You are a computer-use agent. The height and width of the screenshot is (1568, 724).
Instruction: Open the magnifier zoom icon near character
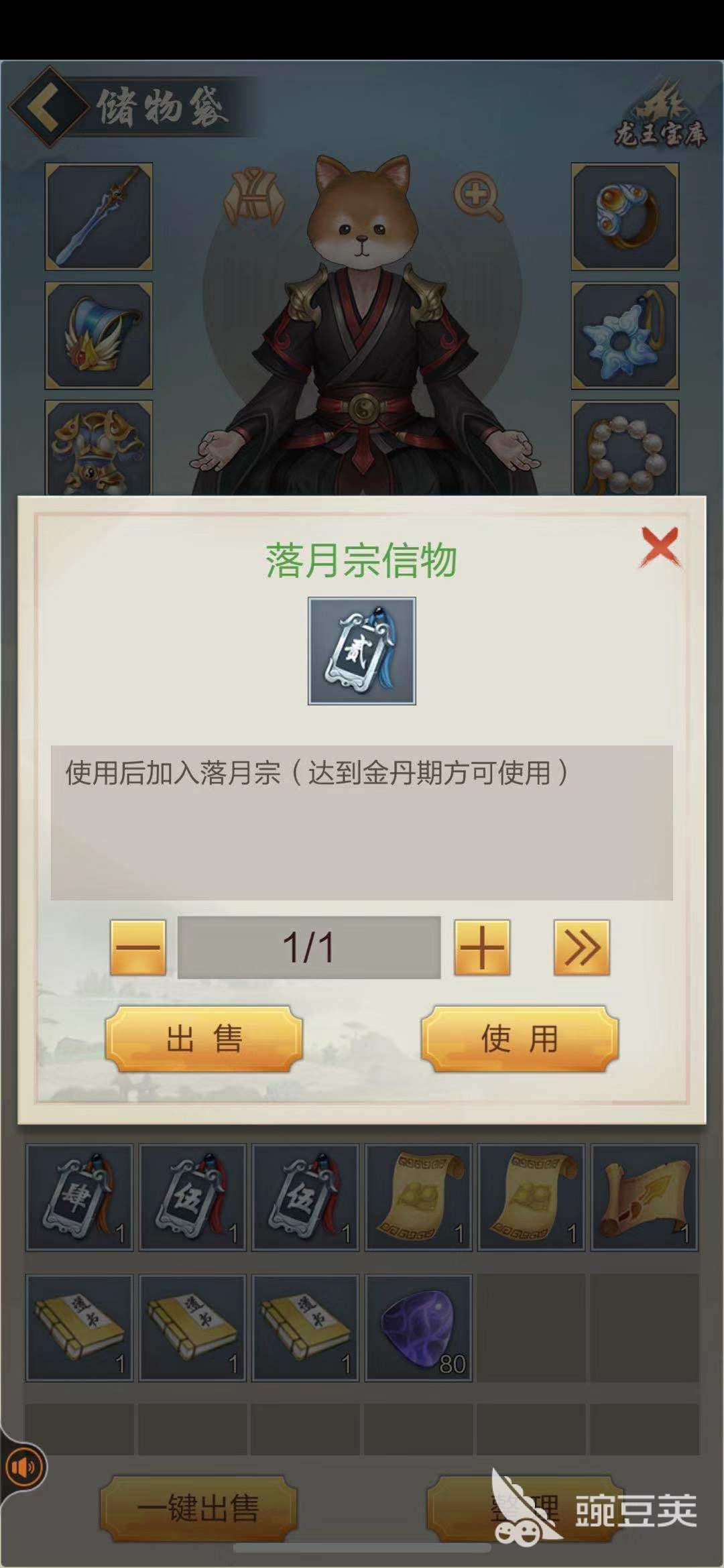(478, 197)
